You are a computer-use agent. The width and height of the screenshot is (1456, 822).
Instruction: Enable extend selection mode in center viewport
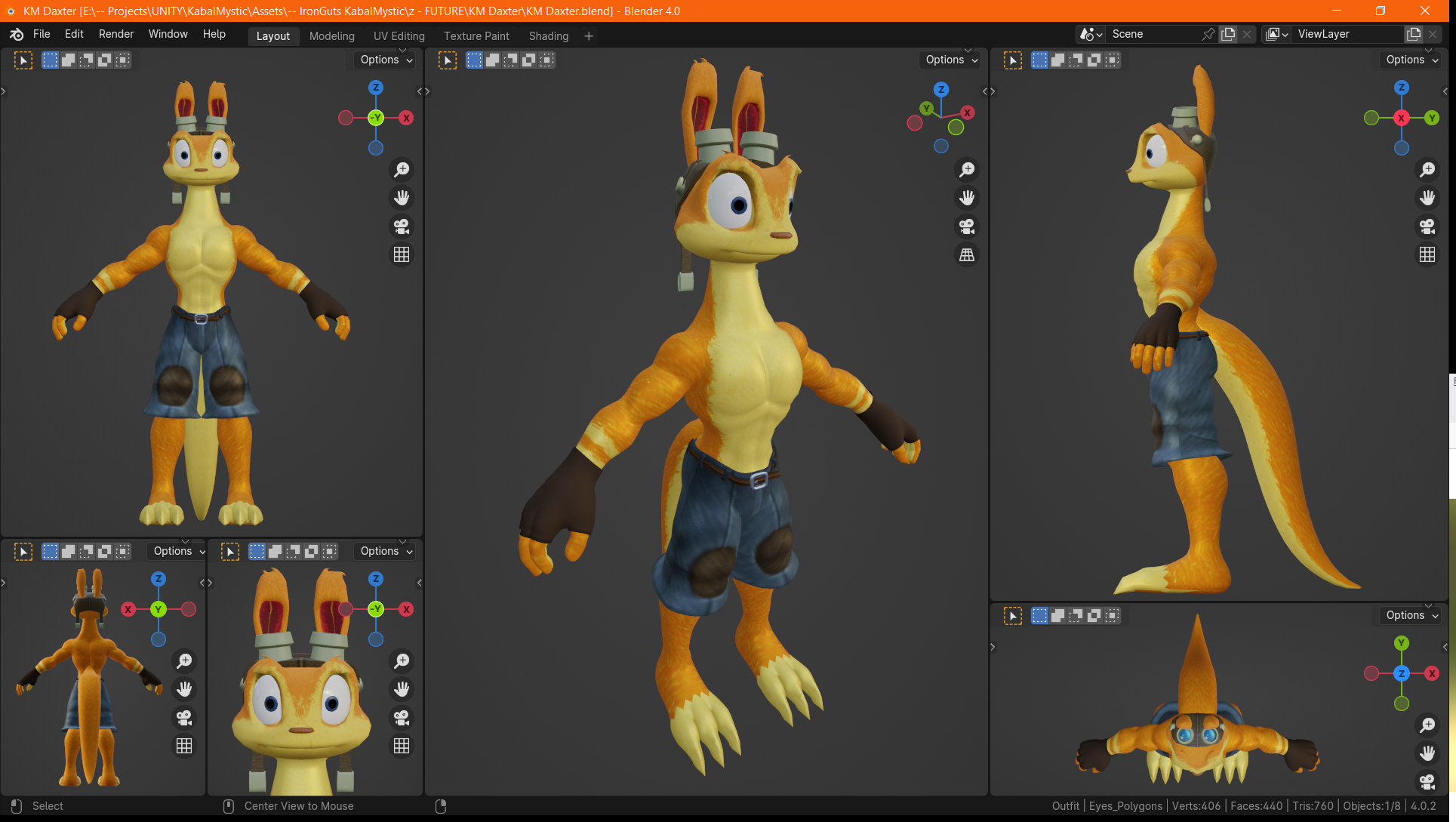493,60
